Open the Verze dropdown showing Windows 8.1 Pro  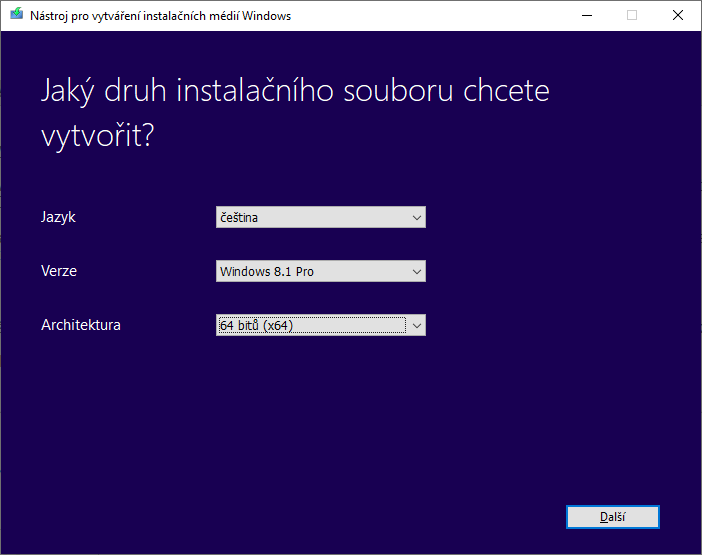tap(321, 271)
